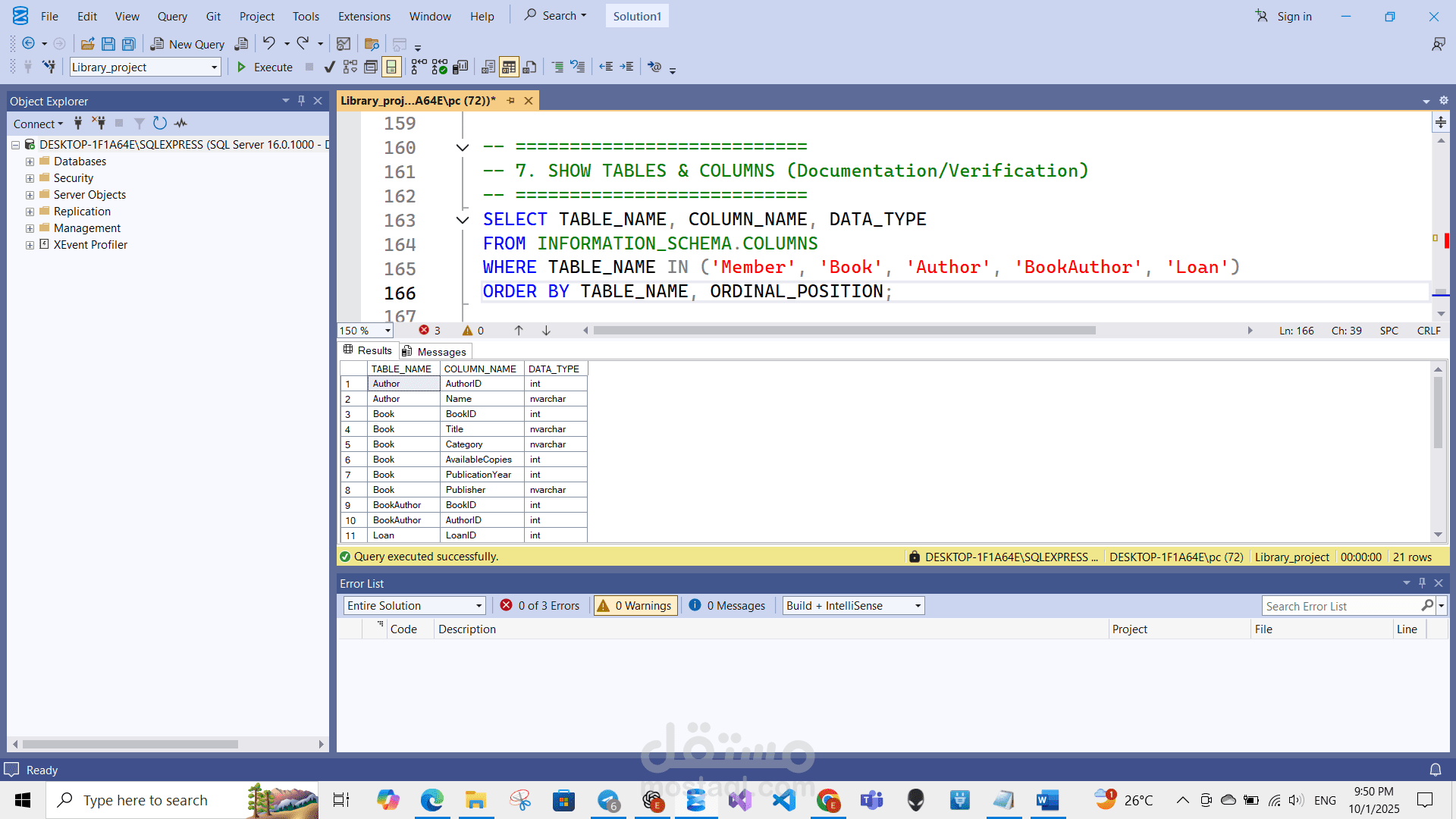Open the feedback icon at top right
This screenshot has height=819, width=1456.
[1438, 44]
